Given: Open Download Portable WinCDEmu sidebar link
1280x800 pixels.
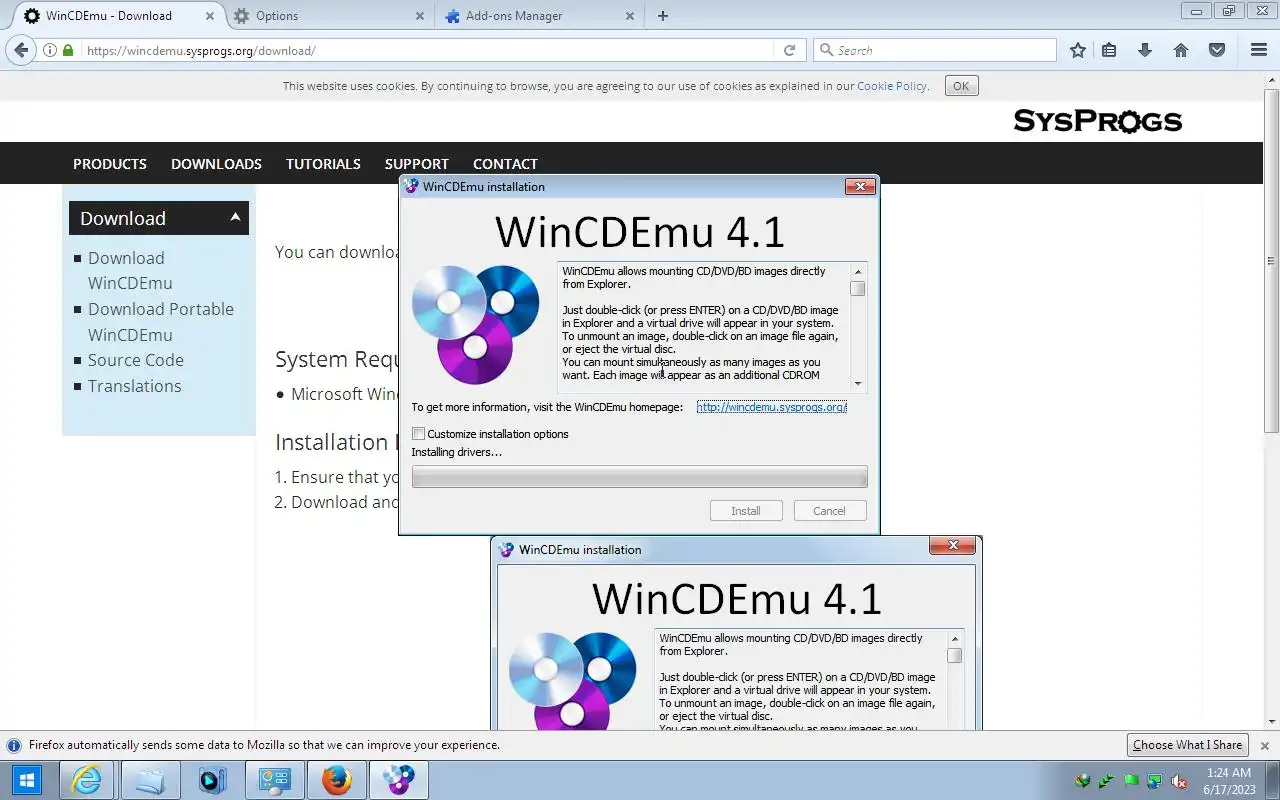Looking at the screenshot, I should click(161, 322).
